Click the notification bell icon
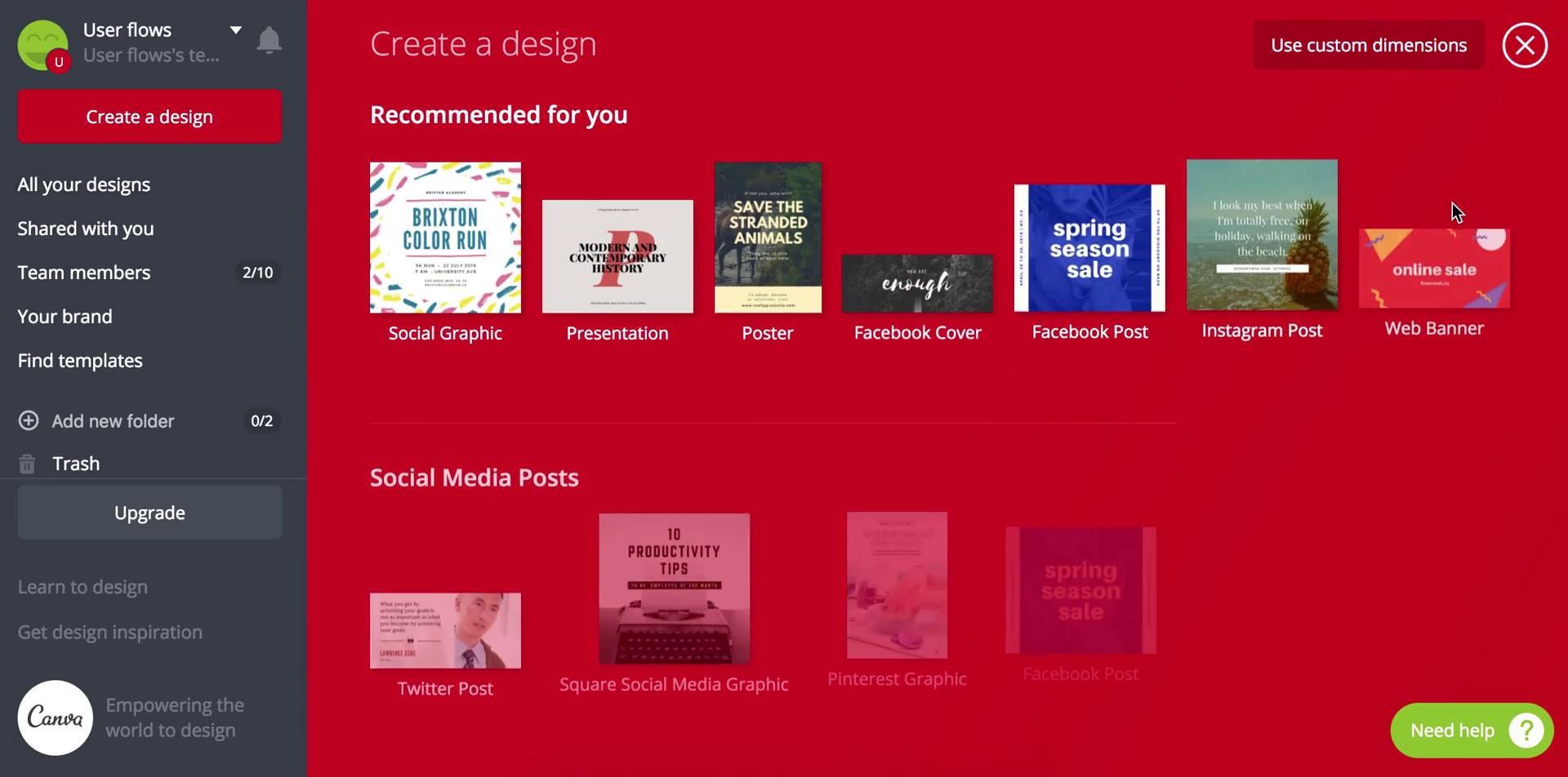The height and width of the screenshot is (777, 1568). (x=269, y=40)
